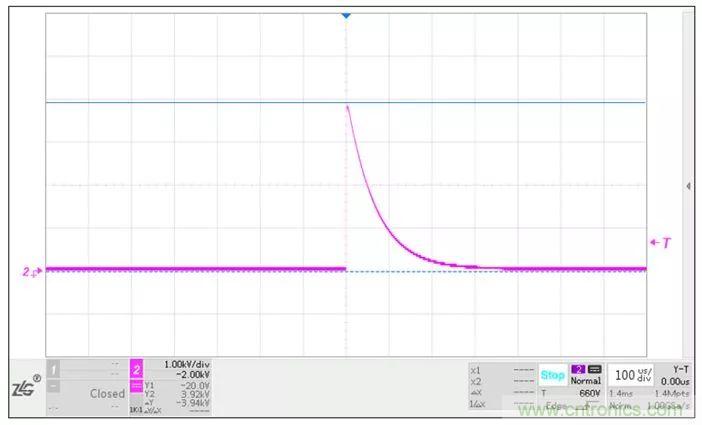Toggle the magenta channel 2 indicator
702x425 pixels.
click(x=137, y=370)
